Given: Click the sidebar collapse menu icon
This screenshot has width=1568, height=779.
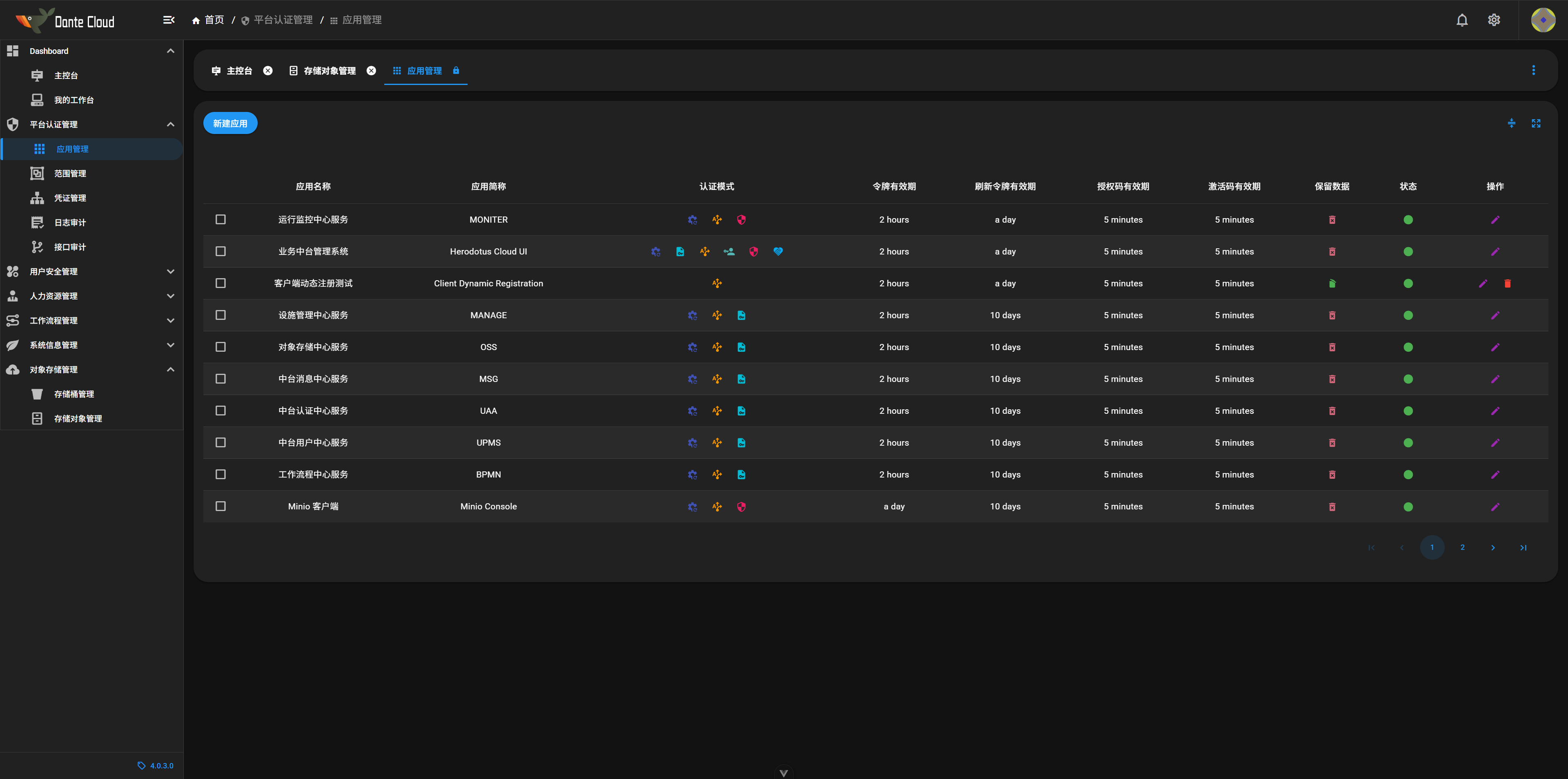Looking at the screenshot, I should (169, 20).
